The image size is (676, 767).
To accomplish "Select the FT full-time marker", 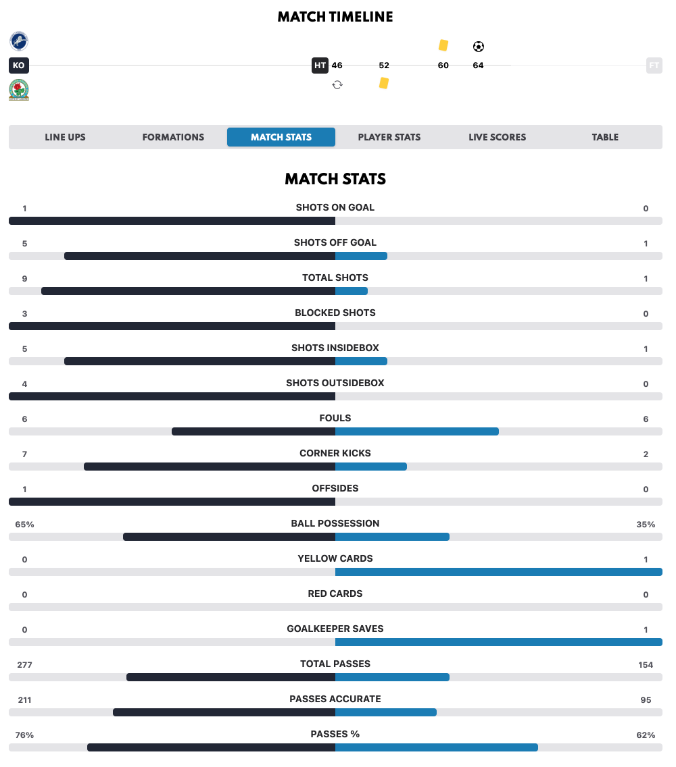I will pyautogui.click(x=654, y=65).
